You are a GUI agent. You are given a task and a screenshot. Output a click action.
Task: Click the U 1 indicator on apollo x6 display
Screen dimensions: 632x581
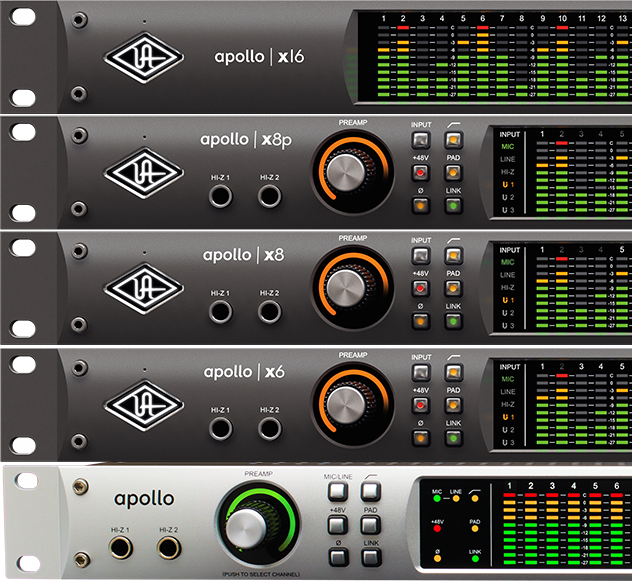tap(507, 417)
